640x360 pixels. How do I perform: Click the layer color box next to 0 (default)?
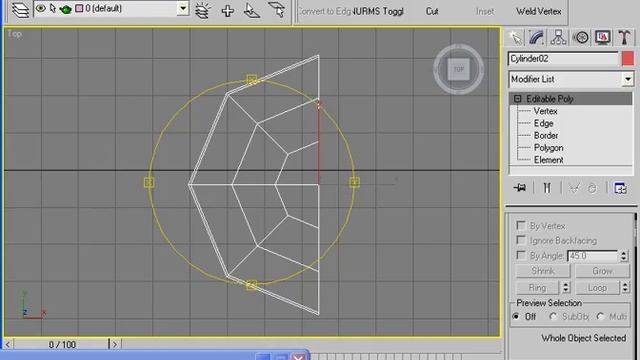[79, 8]
